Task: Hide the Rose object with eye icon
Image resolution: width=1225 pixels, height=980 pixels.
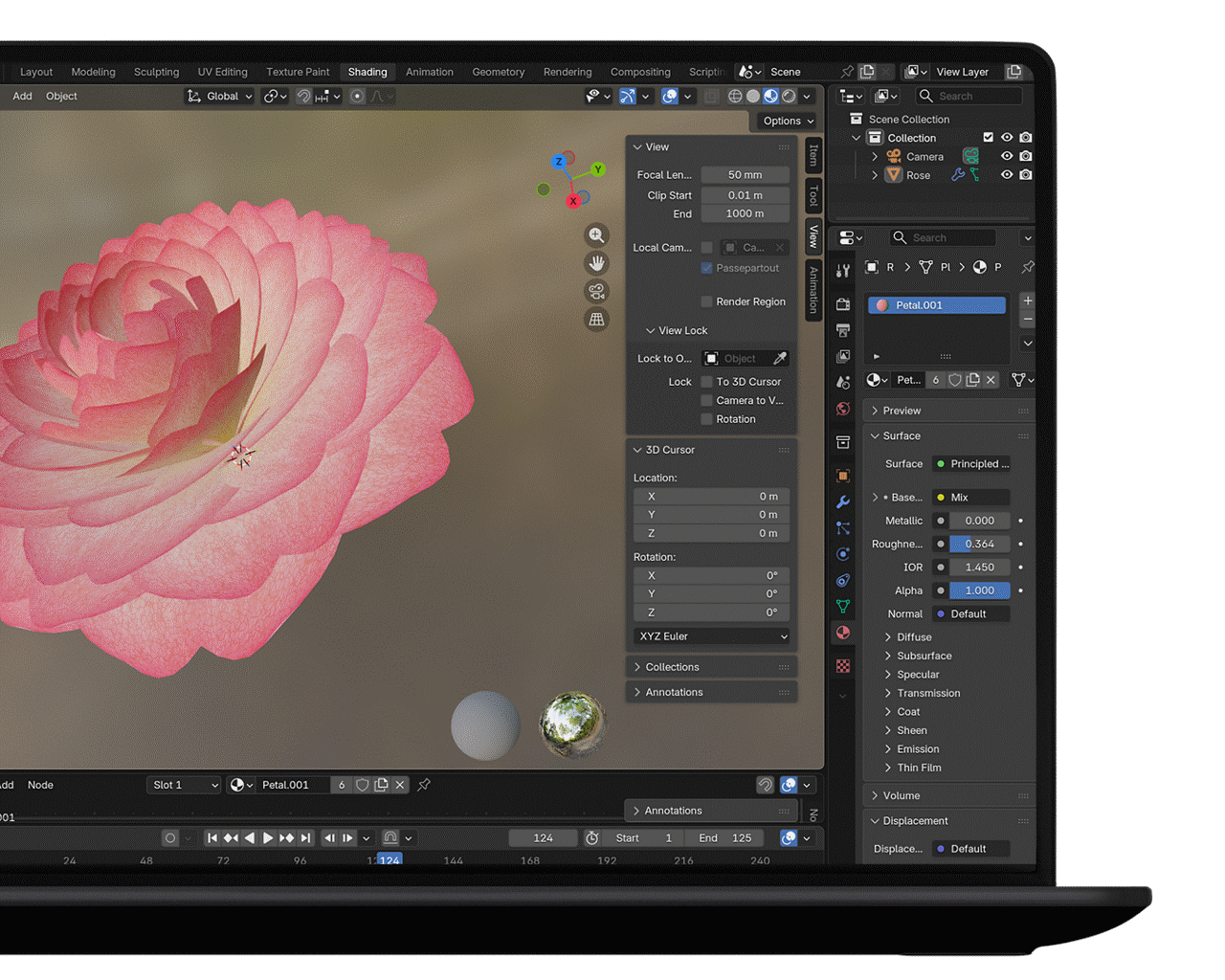Action: (x=1007, y=175)
